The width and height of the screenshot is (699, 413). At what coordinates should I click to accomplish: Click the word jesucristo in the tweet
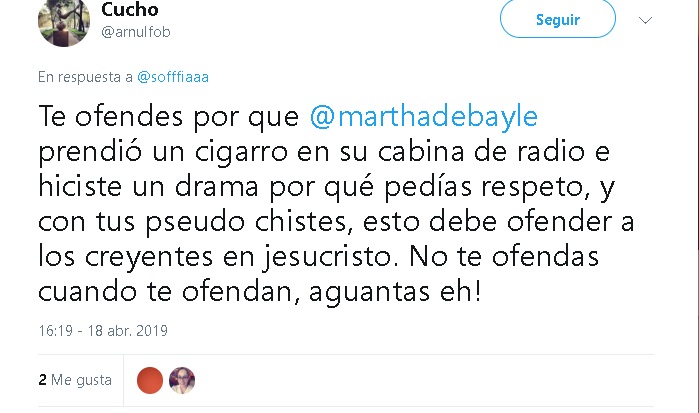[330, 257]
